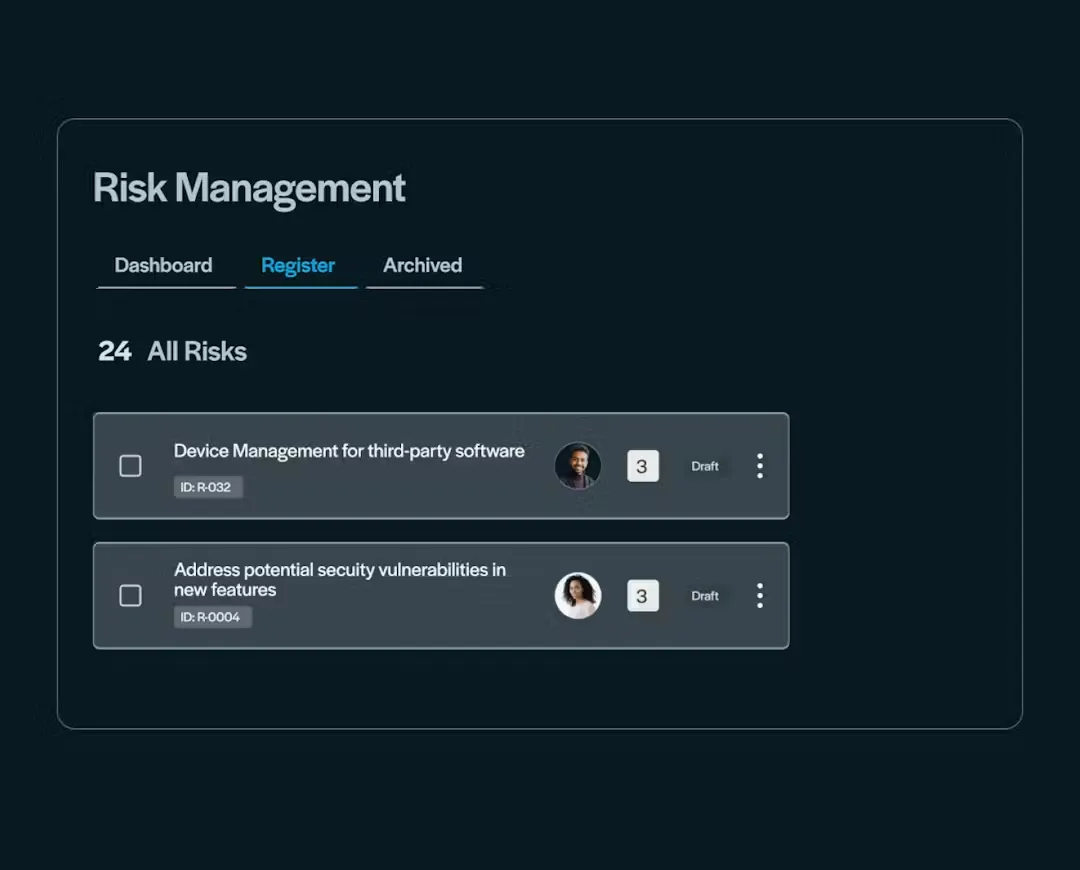
Task: Switch to the Archived tab
Action: click(422, 265)
